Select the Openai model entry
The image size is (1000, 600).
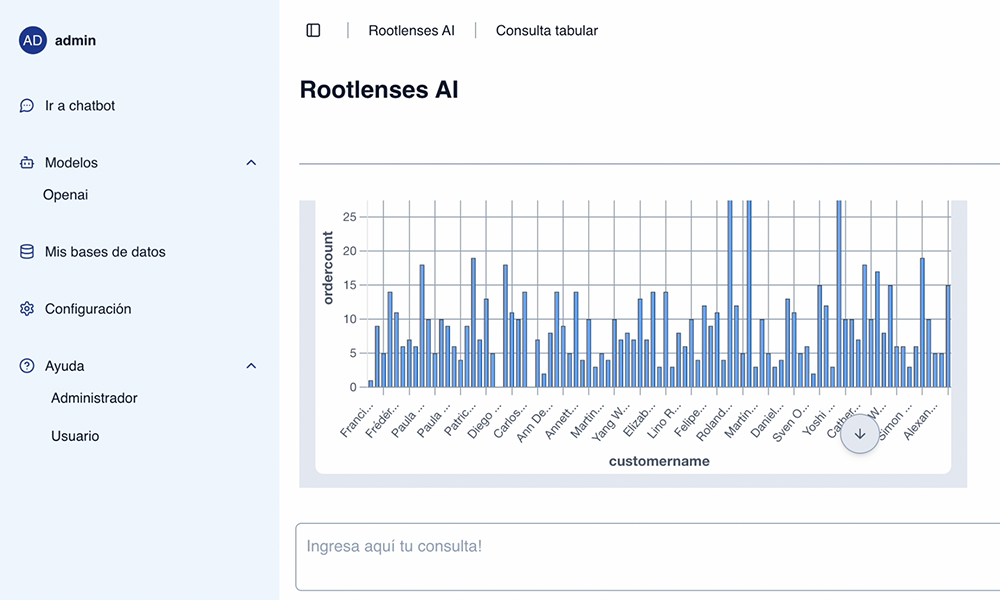coord(66,194)
